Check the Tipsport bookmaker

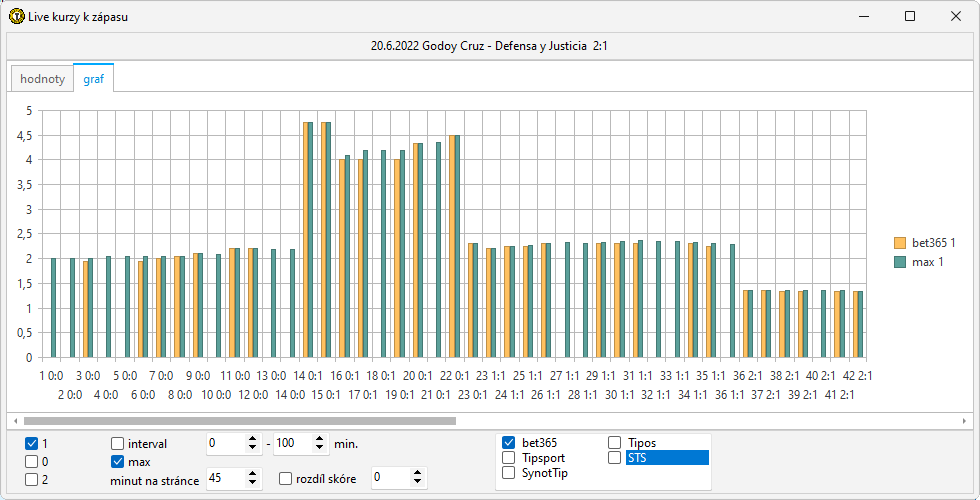point(509,457)
